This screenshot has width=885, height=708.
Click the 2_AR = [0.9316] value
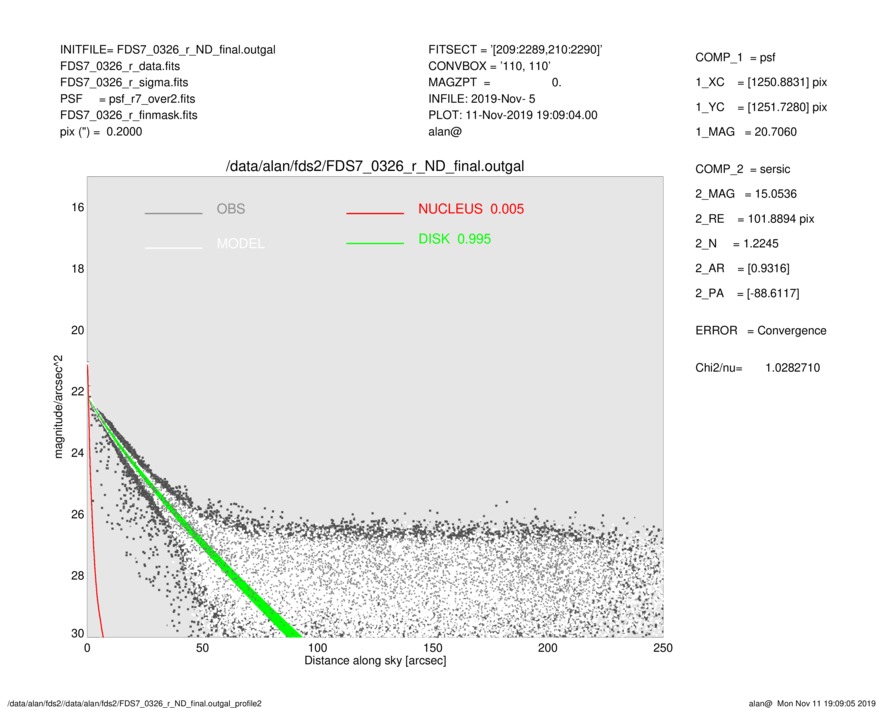(742, 269)
